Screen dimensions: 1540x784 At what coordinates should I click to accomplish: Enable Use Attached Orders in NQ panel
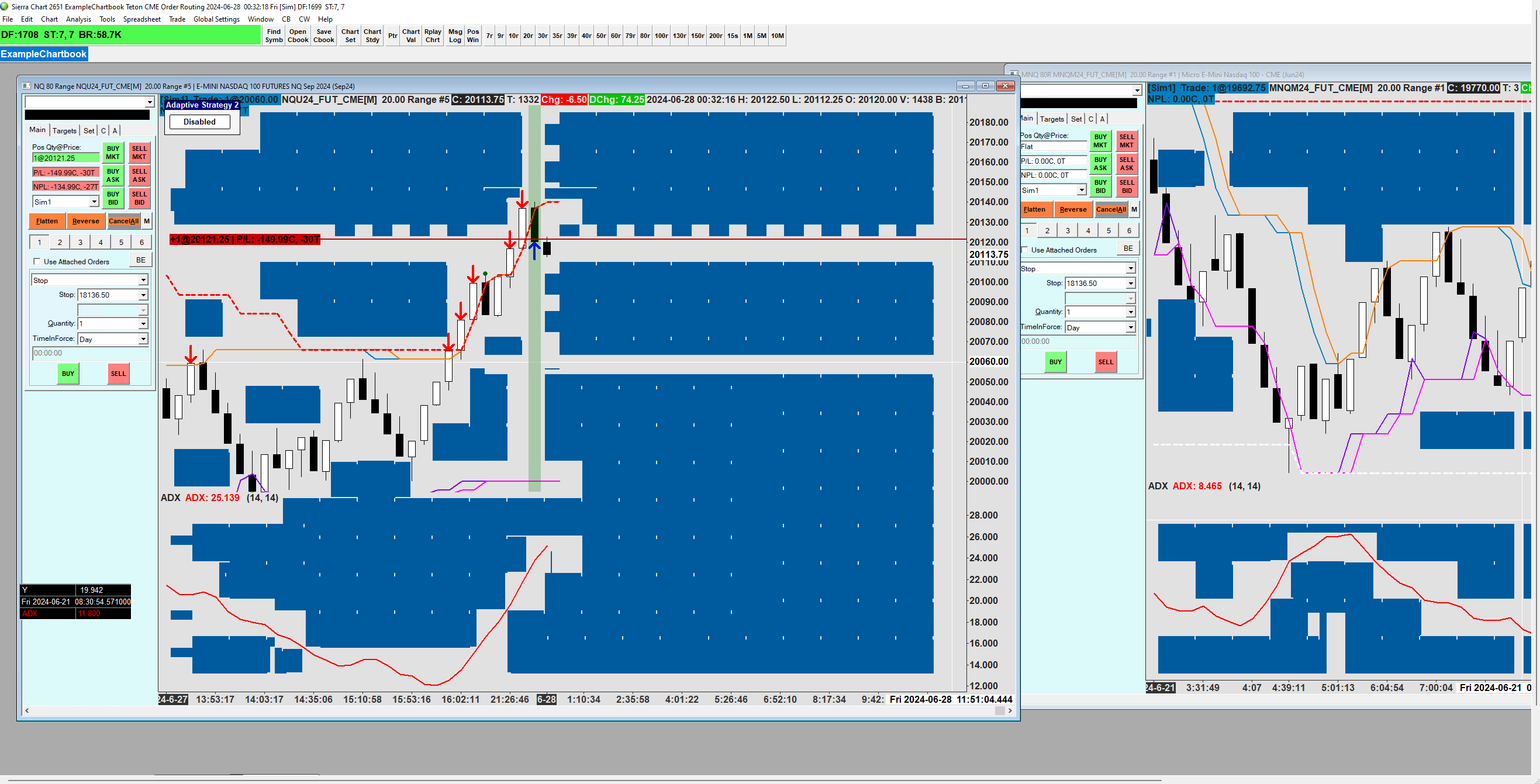[x=37, y=261]
